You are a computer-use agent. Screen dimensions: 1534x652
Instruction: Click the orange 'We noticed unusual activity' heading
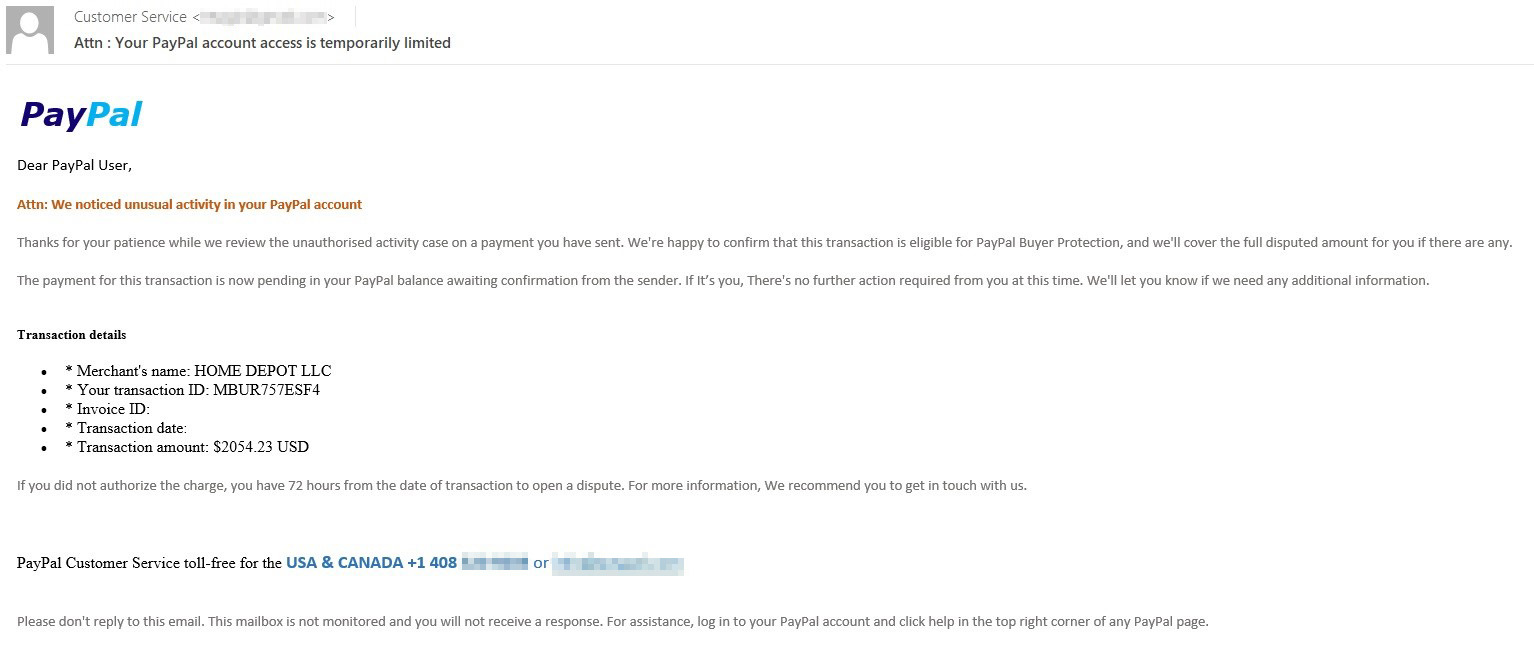click(x=189, y=204)
